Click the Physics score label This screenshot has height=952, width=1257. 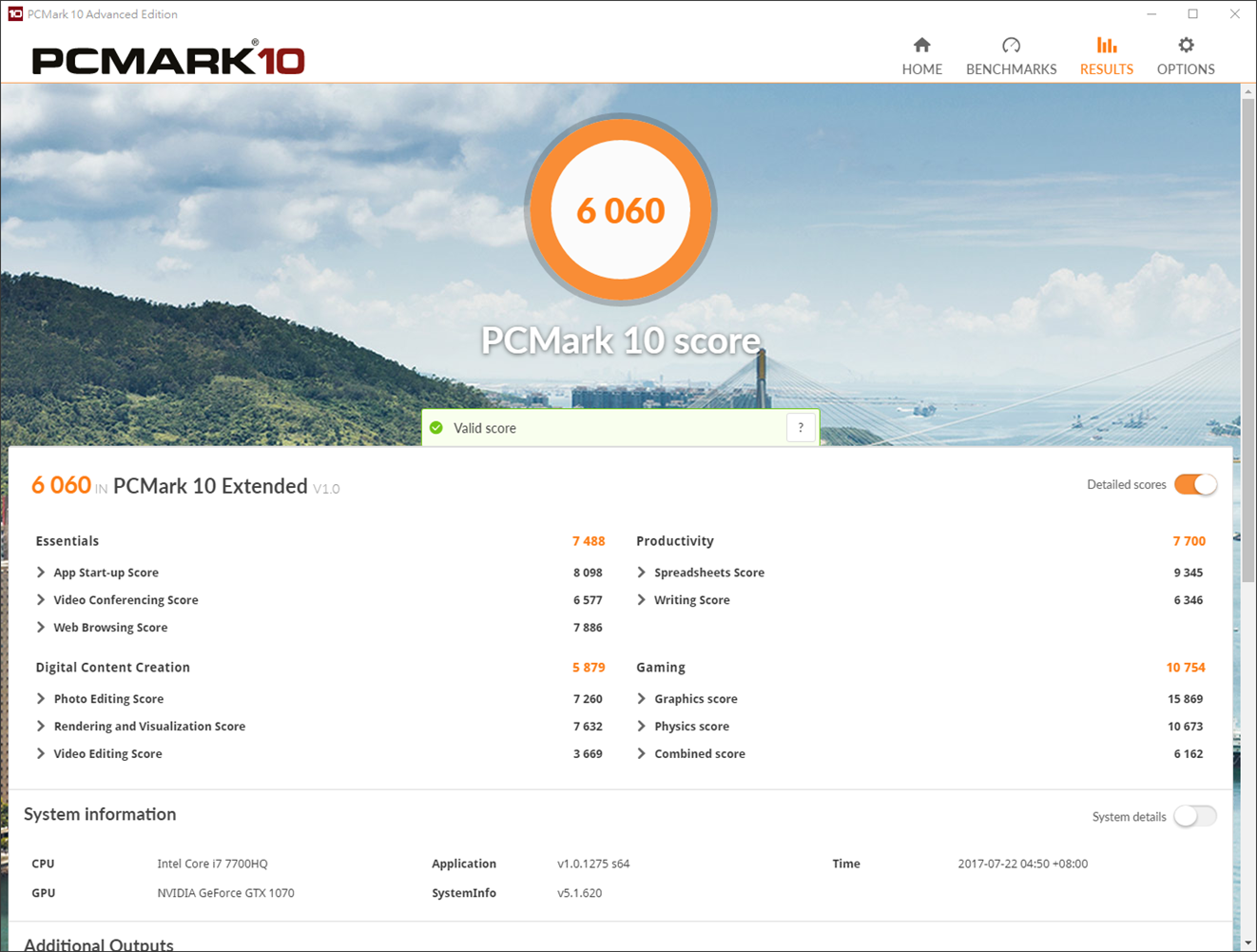click(x=691, y=727)
